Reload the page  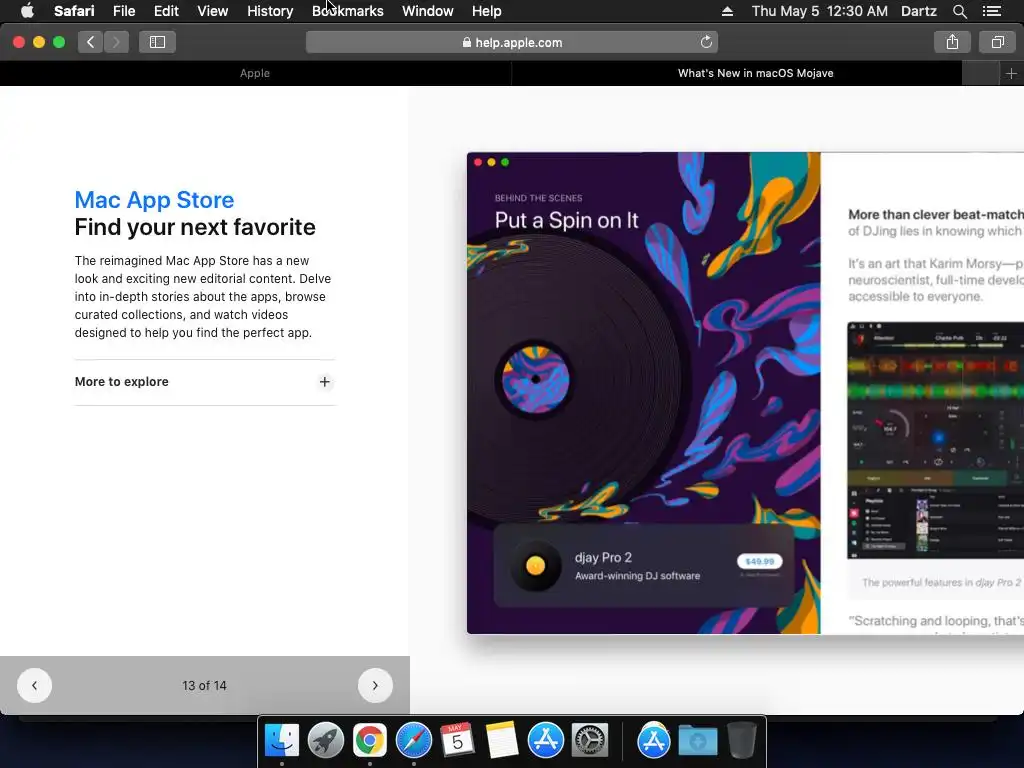coord(706,42)
